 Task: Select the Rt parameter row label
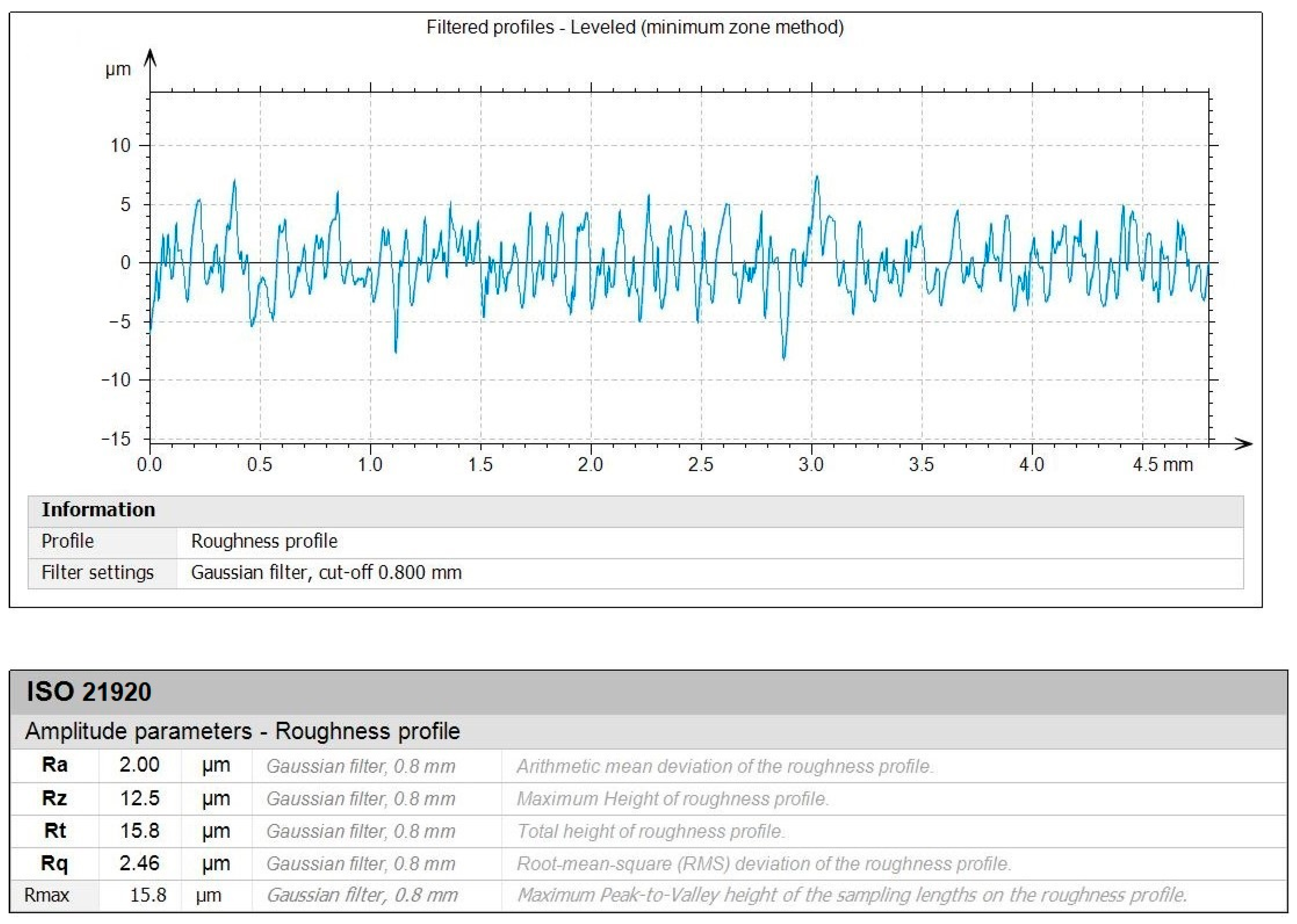pyautogui.click(x=55, y=831)
